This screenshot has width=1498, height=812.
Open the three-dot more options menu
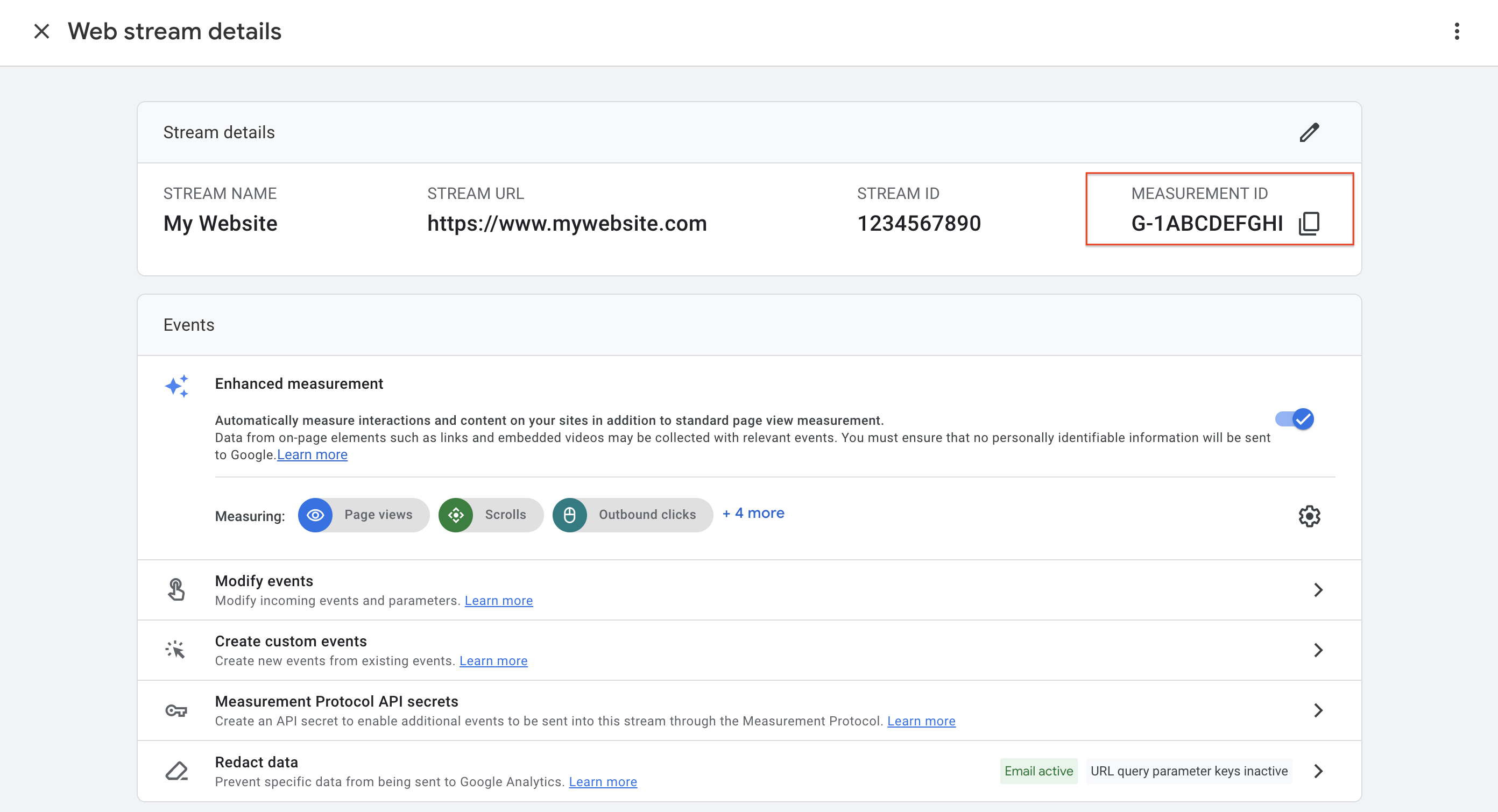point(1457,31)
